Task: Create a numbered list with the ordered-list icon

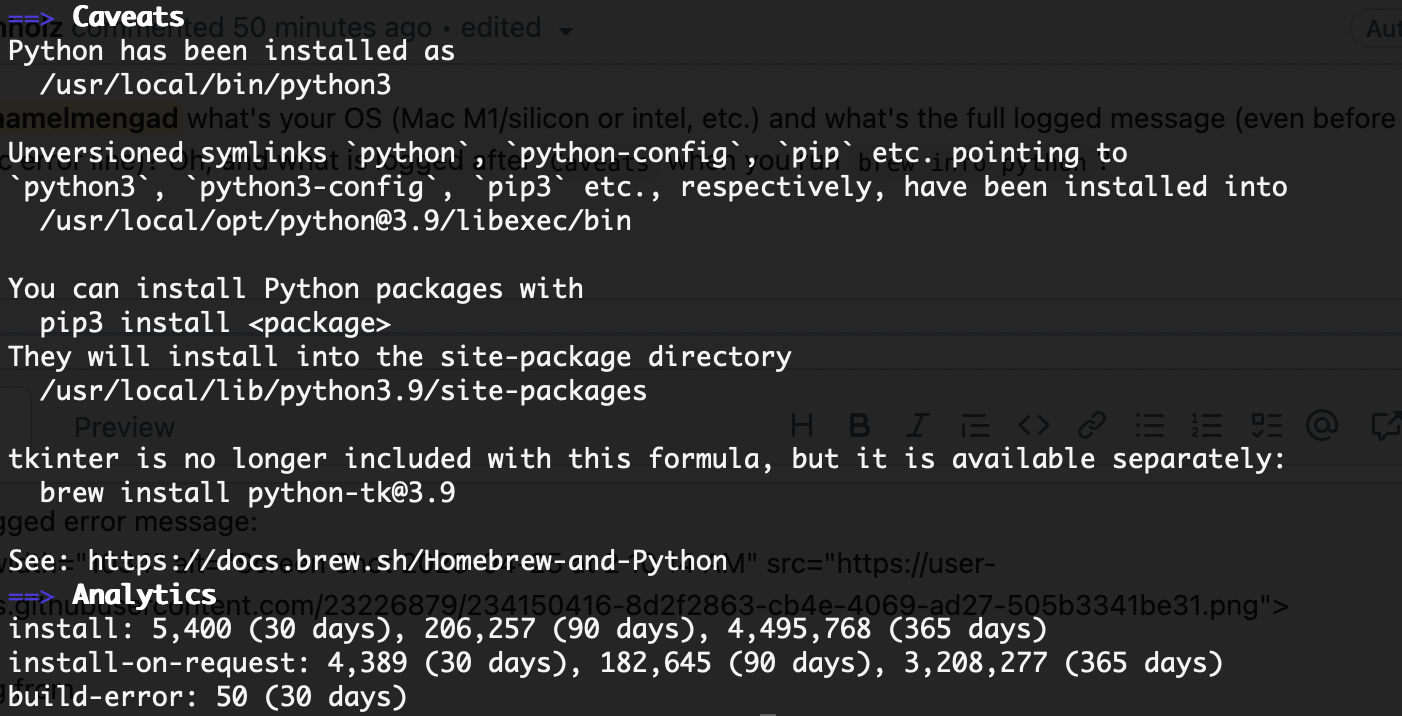Action: point(1207,425)
